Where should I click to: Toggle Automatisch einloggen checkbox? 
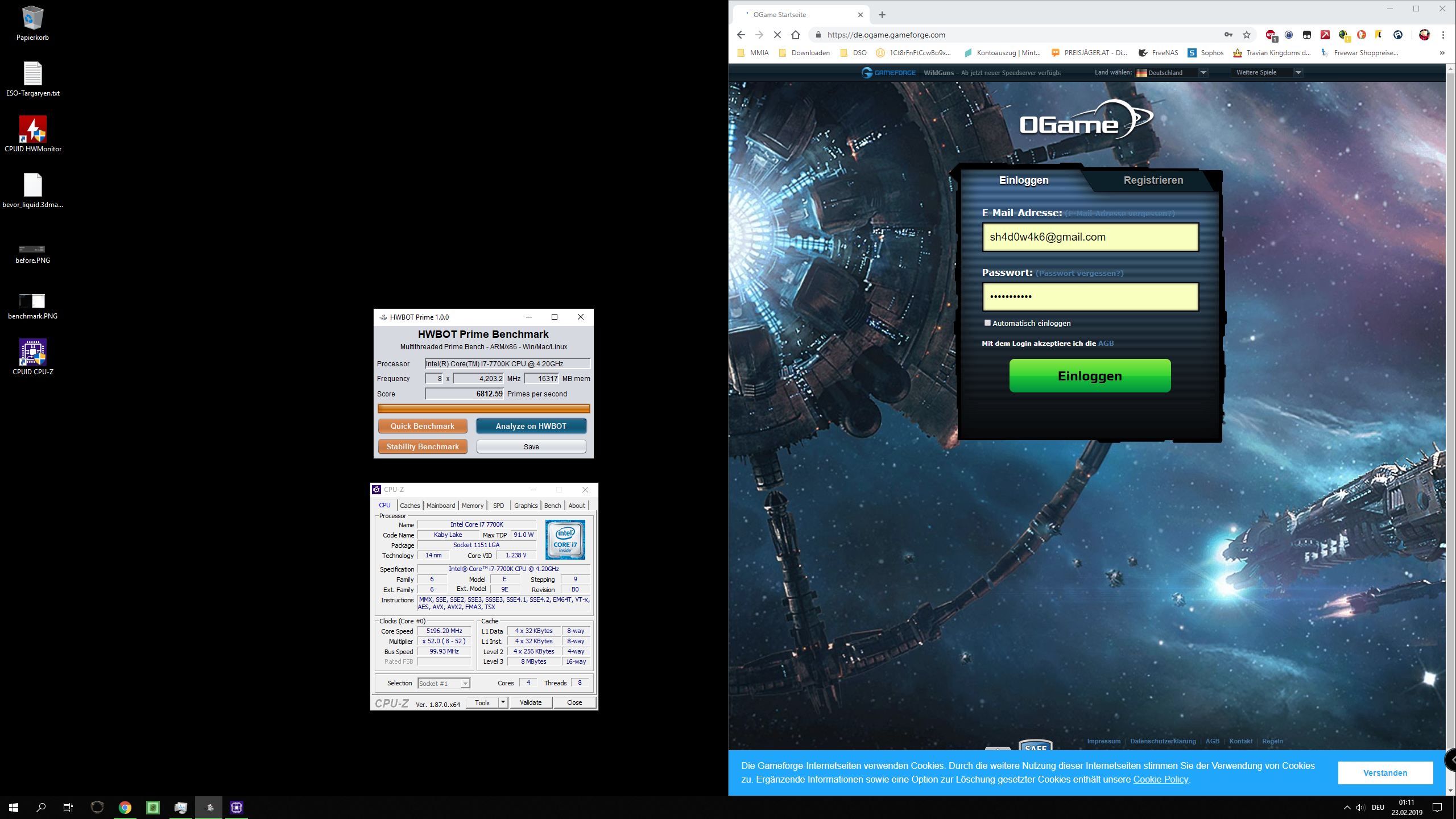tap(987, 323)
